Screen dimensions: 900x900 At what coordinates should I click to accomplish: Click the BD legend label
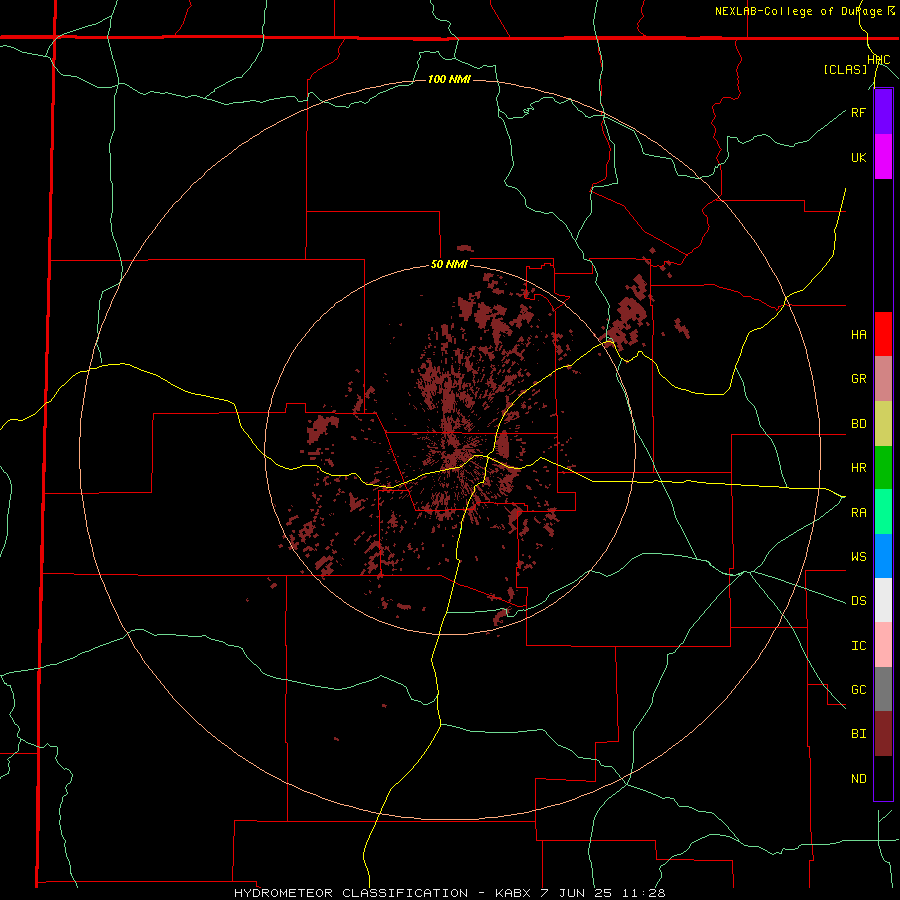coord(858,424)
